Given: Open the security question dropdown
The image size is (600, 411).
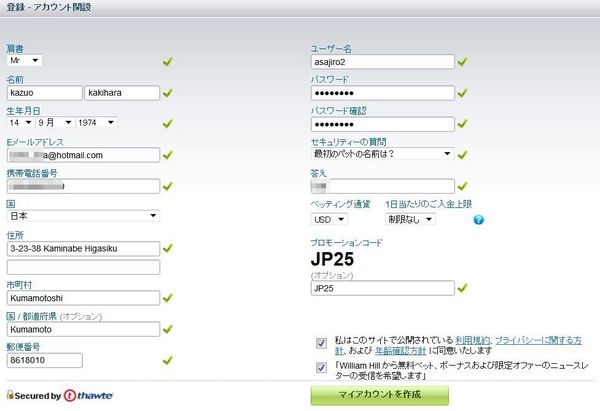Looking at the screenshot, I should click(x=383, y=154).
